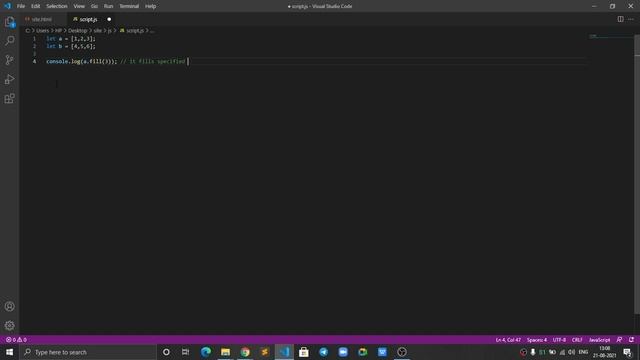Image resolution: width=640 pixels, height=360 pixels.
Task: Open Sublime Text from taskbar
Action: (264, 352)
